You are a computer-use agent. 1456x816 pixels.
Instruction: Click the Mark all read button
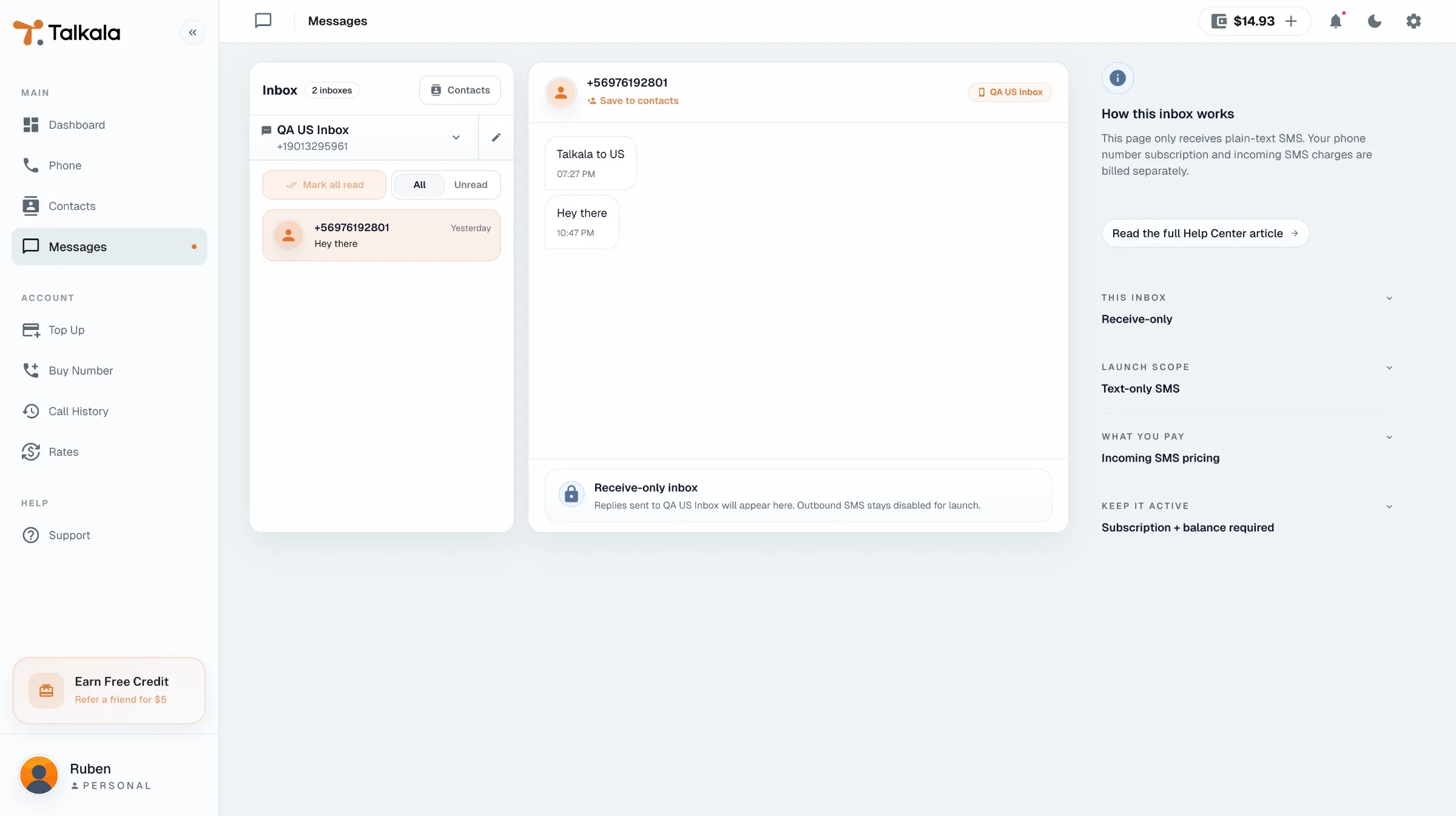click(x=325, y=185)
